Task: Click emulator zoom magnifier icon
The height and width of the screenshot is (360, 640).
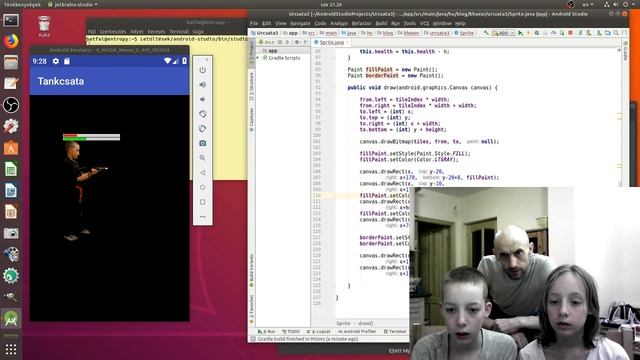Action: point(202,158)
